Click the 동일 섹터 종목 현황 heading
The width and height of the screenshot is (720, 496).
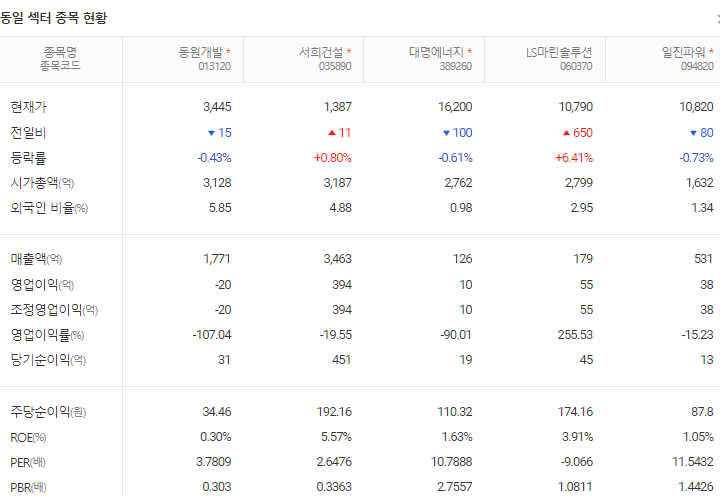[x=53, y=18]
